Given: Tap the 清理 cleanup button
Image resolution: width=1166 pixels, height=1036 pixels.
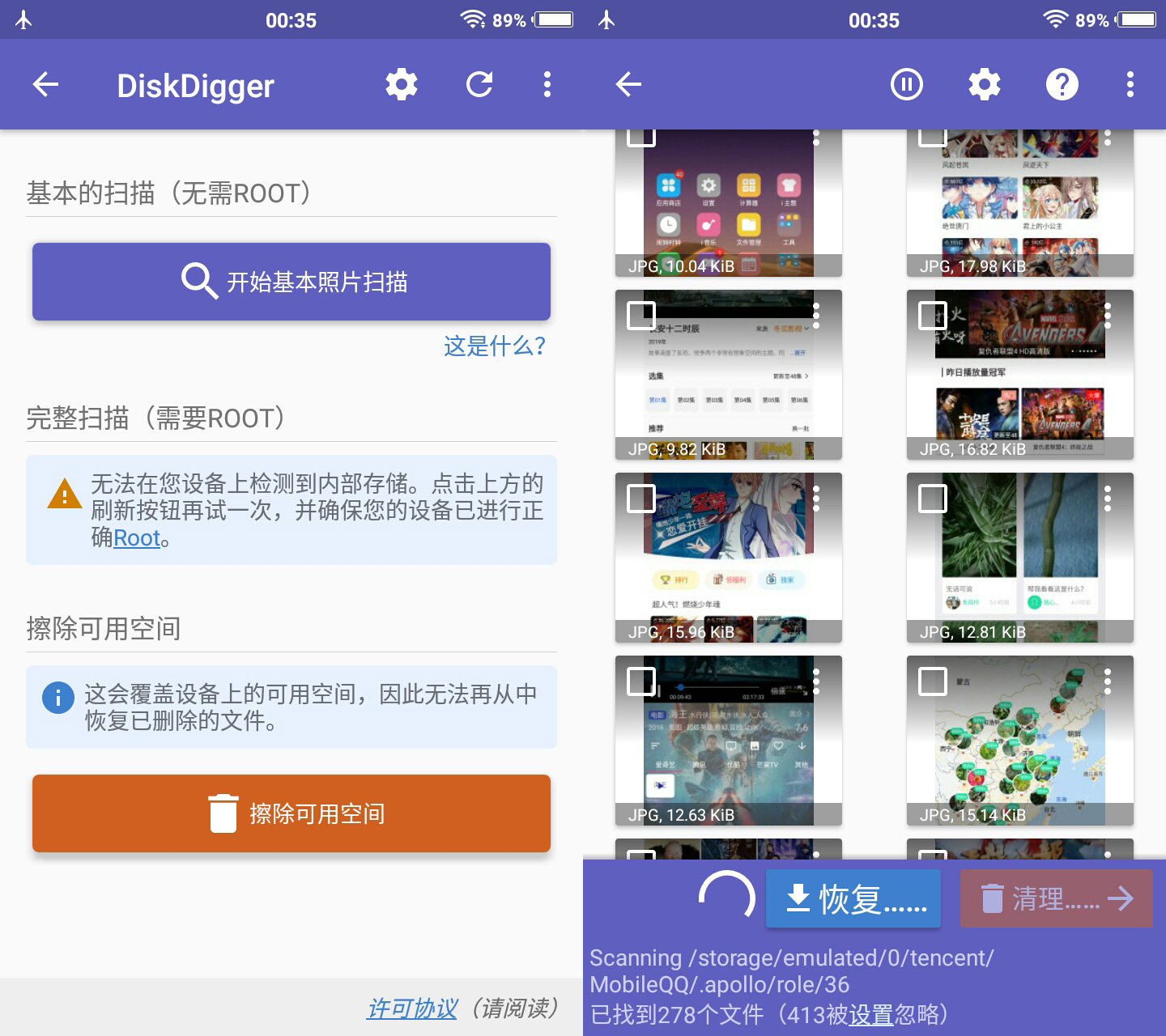Looking at the screenshot, I should click(1057, 898).
